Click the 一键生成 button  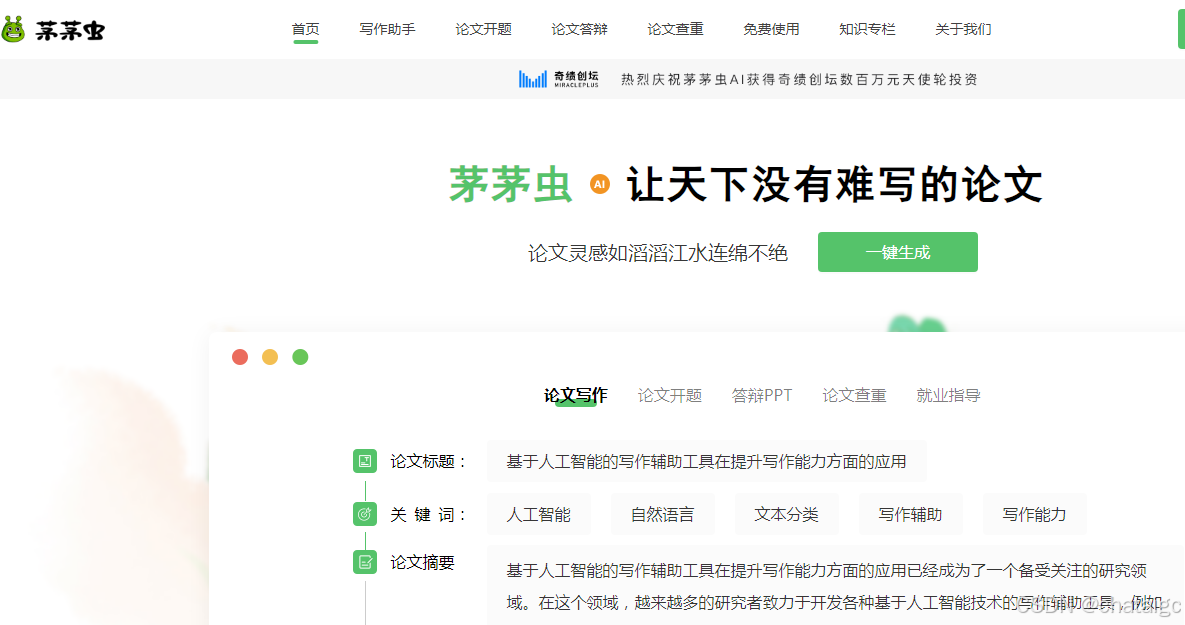click(898, 252)
